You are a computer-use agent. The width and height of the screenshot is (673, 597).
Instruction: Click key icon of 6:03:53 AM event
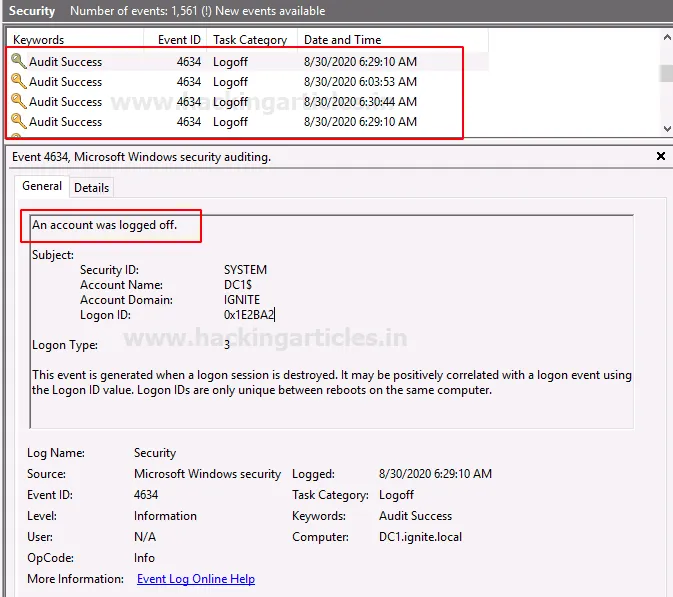18,81
